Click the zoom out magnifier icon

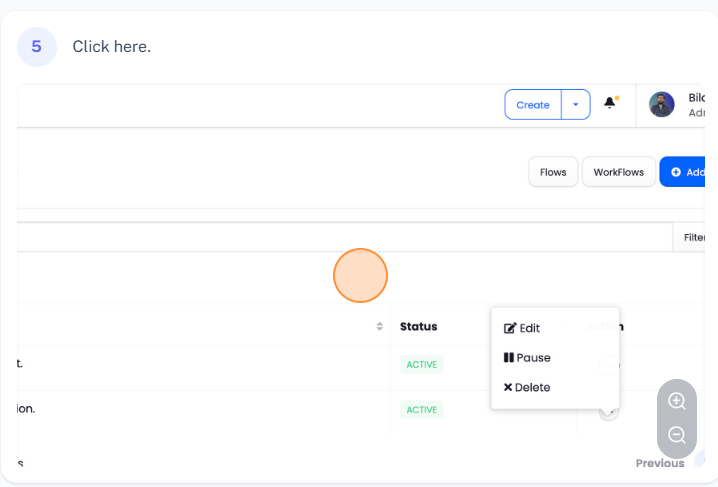click(677, 435)
